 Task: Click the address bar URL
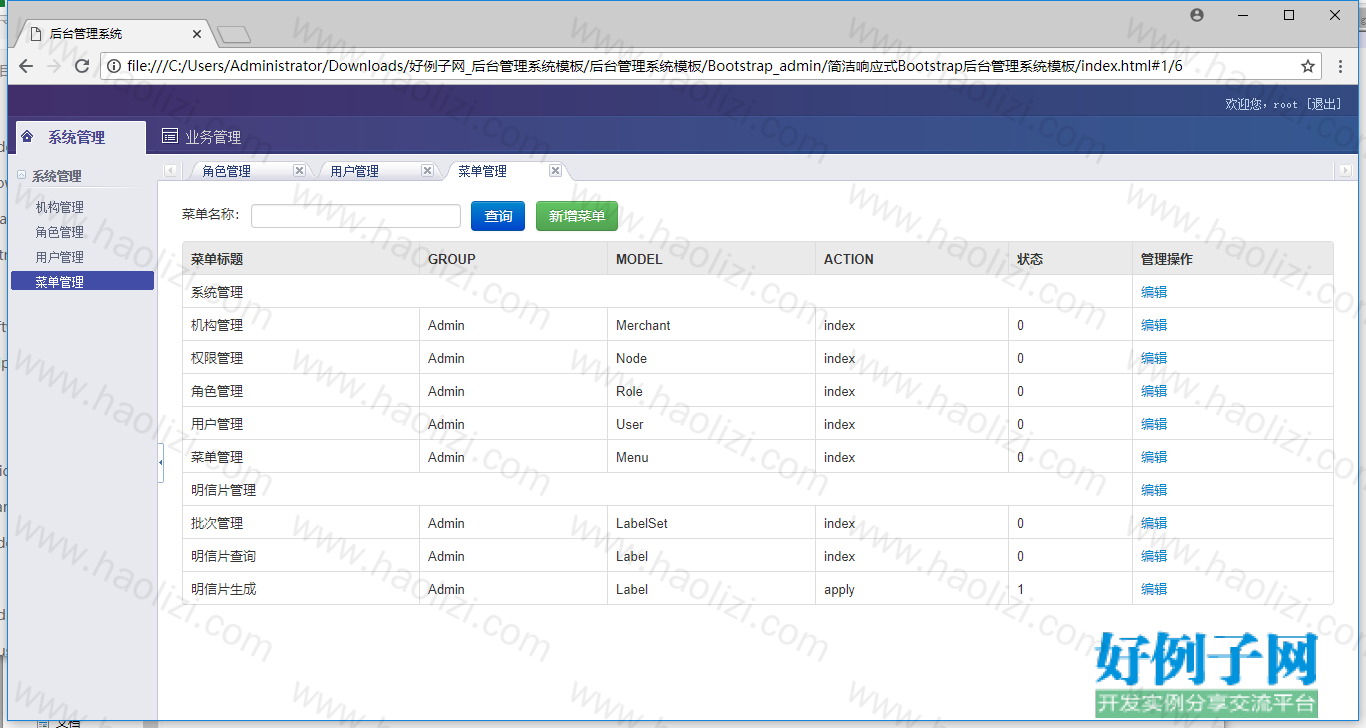(655, 66)
